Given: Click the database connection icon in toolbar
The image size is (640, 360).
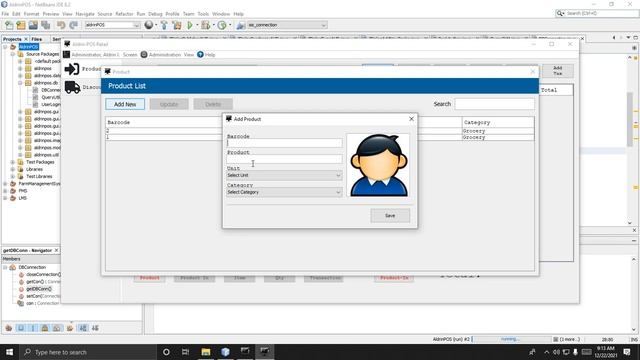Looking at the screenshot, I should pyautogui.click(x=241, y=25).
